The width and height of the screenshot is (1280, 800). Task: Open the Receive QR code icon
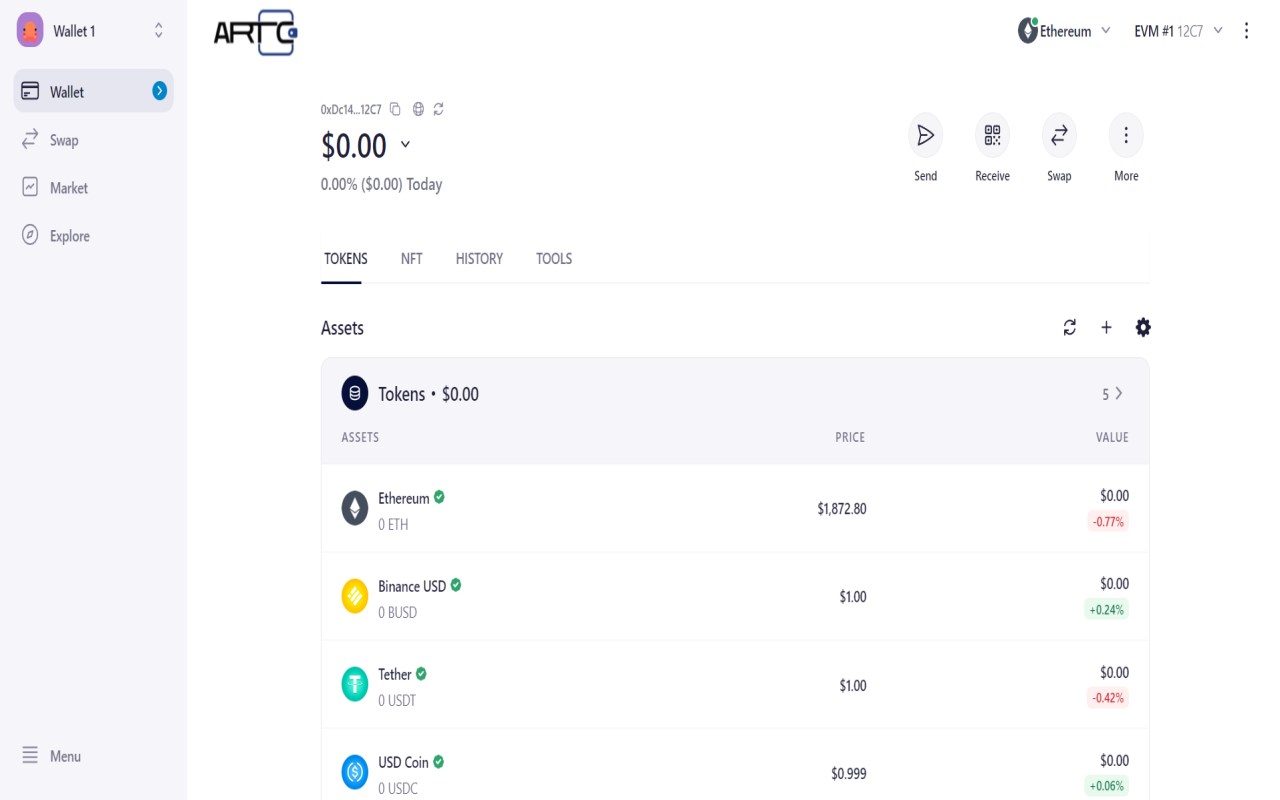pos(992,135)
